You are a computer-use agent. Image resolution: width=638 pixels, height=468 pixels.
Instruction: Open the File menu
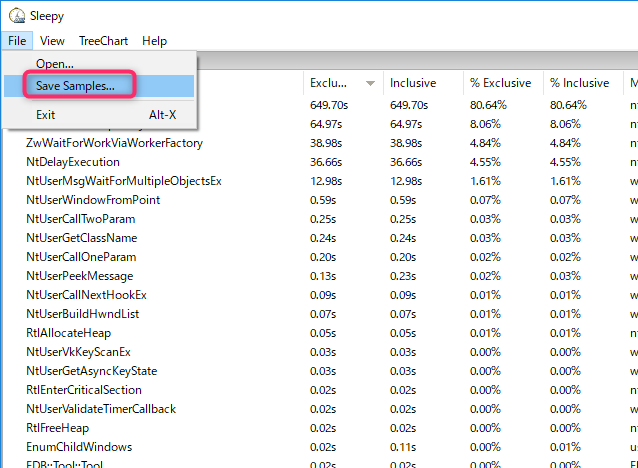17,41
